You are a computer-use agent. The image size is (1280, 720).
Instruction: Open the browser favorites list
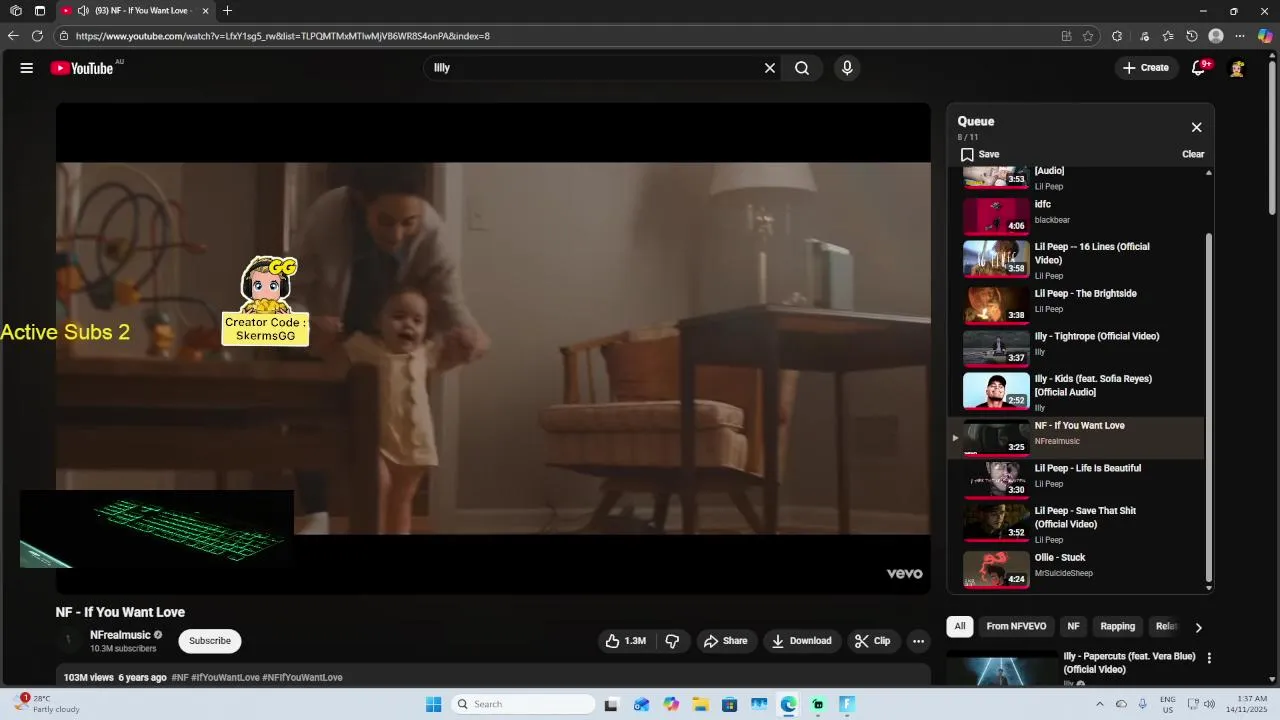pyautogui.click(x=1168, y=36)
